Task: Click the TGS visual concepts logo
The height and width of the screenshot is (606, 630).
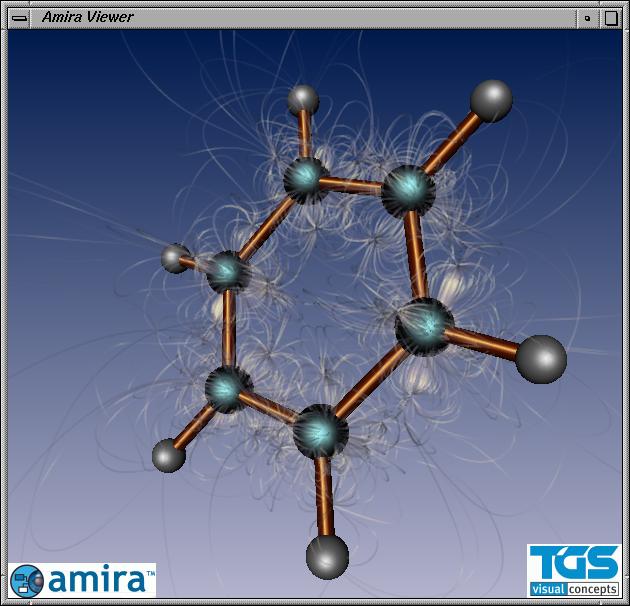Action: [574, 571]
